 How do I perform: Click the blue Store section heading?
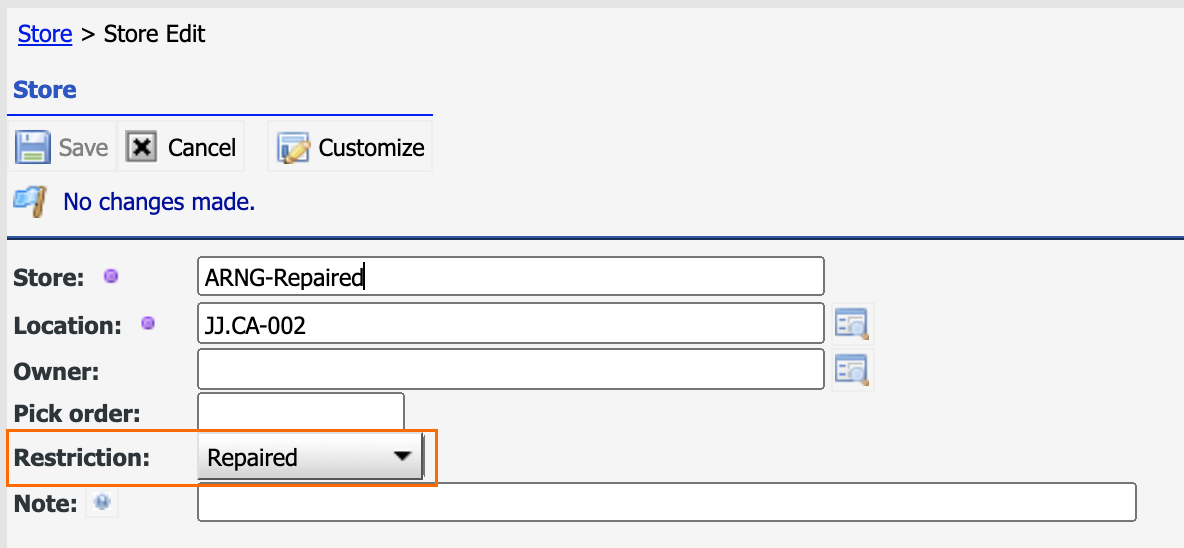45,90
